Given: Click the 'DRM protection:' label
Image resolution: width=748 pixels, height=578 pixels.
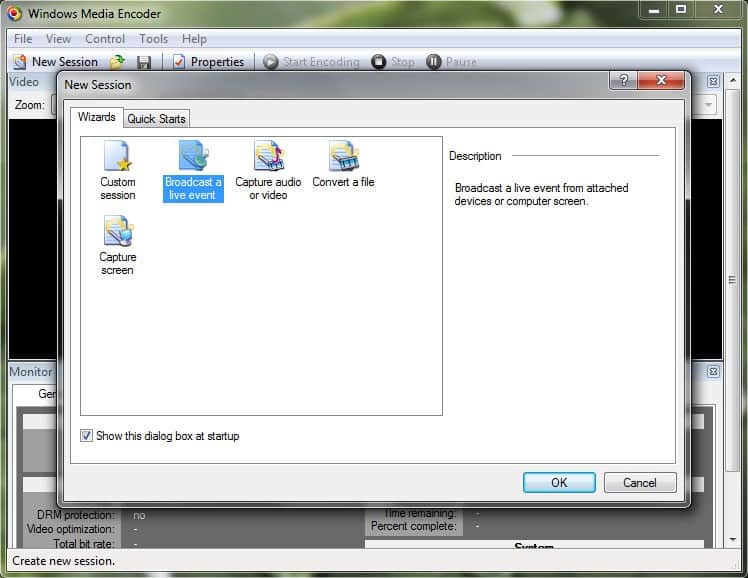Looking at the screenshot, I should click(x=75, y=515).
